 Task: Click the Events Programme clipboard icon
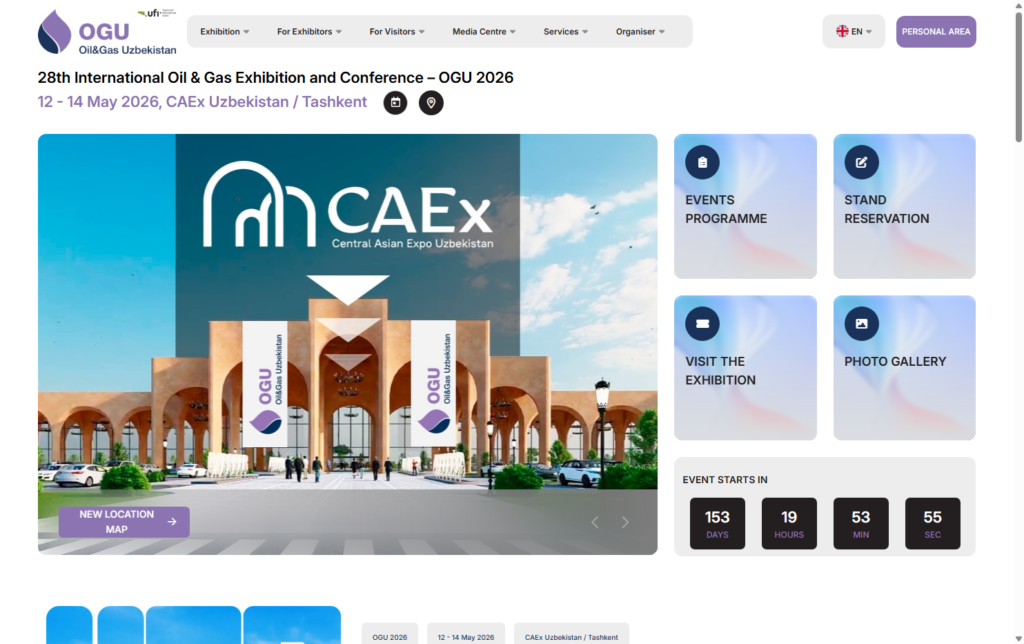click(x=702, y=162)
